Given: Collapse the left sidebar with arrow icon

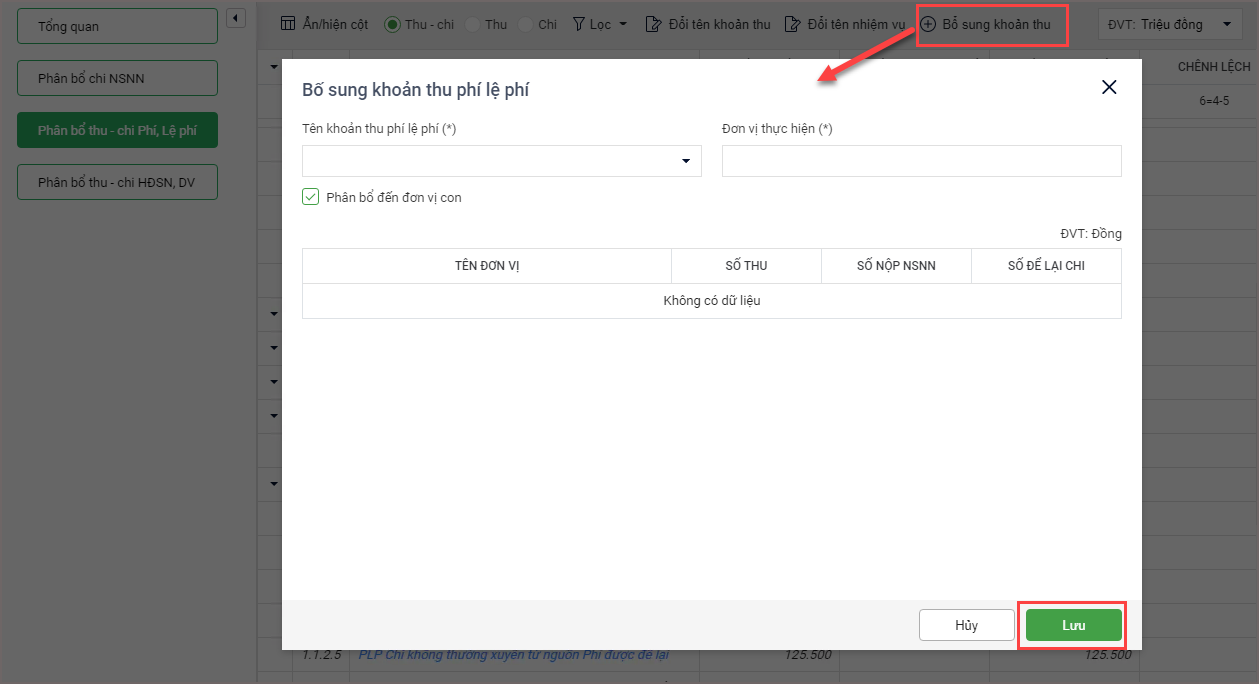Looking at the screenshot, I should point(235,18).
